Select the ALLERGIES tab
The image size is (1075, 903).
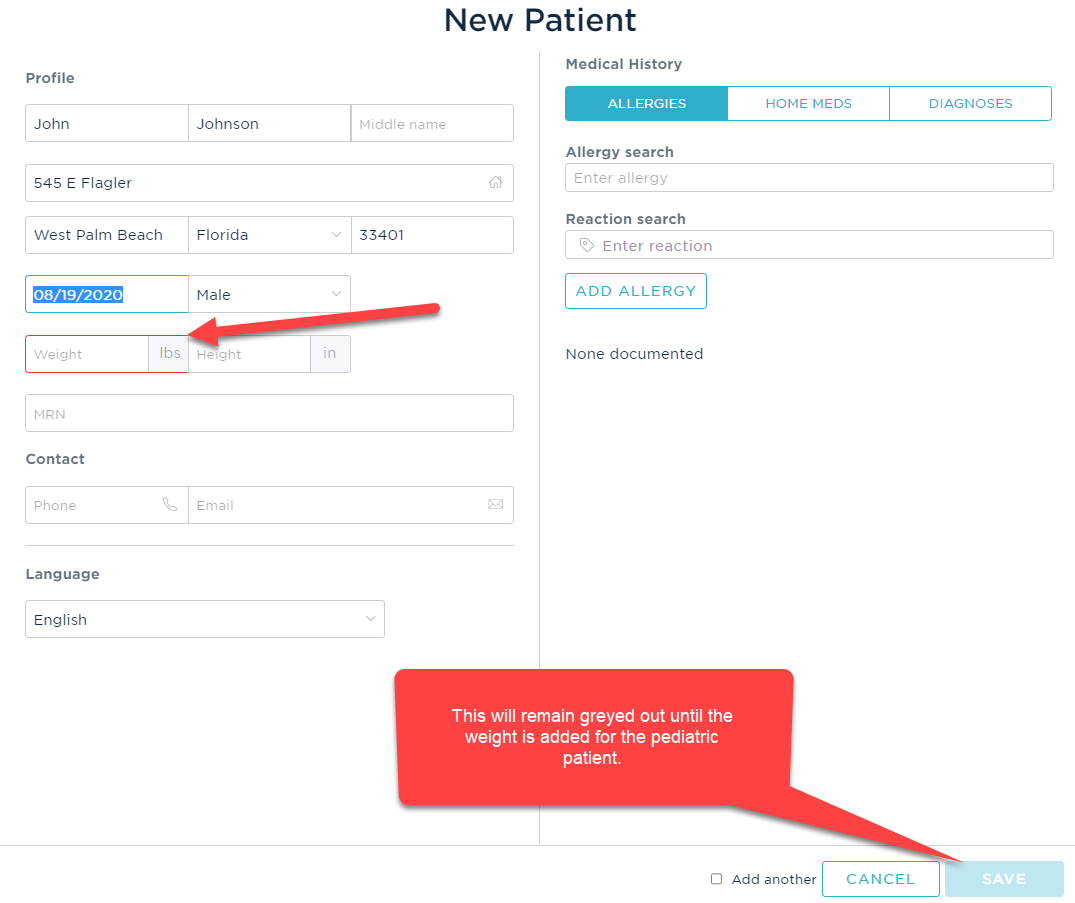(x=646, y=103)
